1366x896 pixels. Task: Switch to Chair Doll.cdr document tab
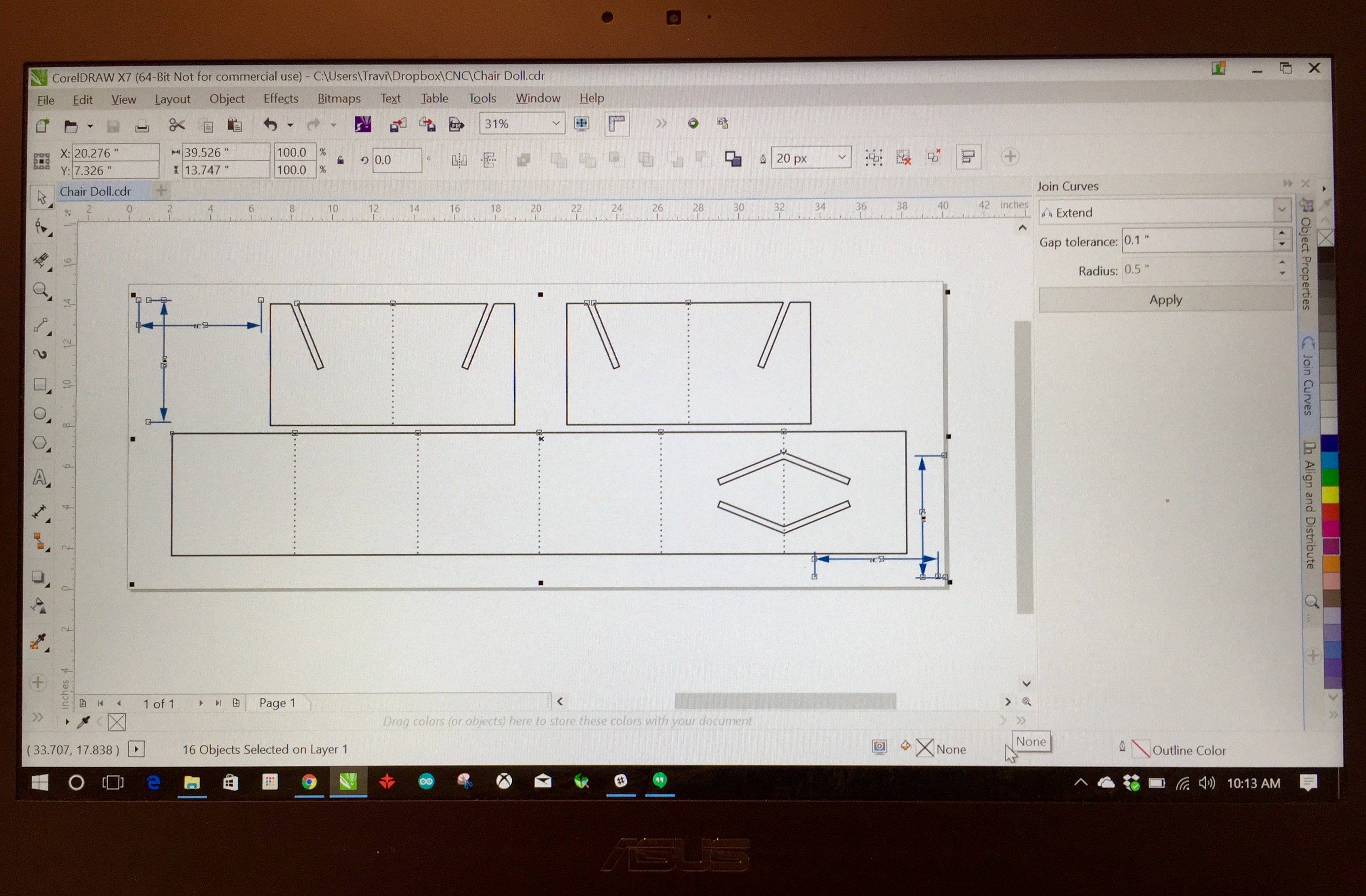95,191
